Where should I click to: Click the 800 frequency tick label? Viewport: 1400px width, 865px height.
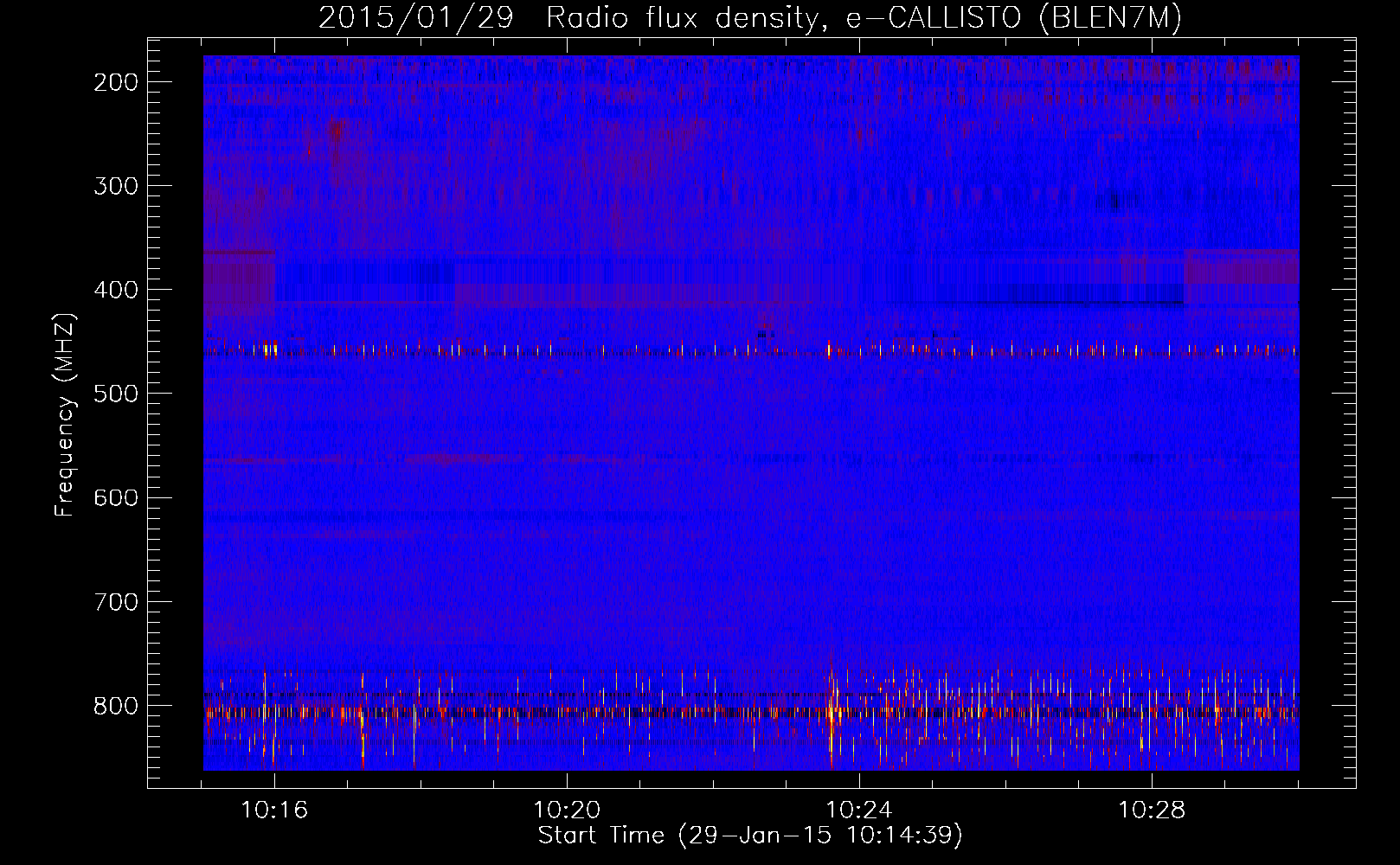coord(116,705)
